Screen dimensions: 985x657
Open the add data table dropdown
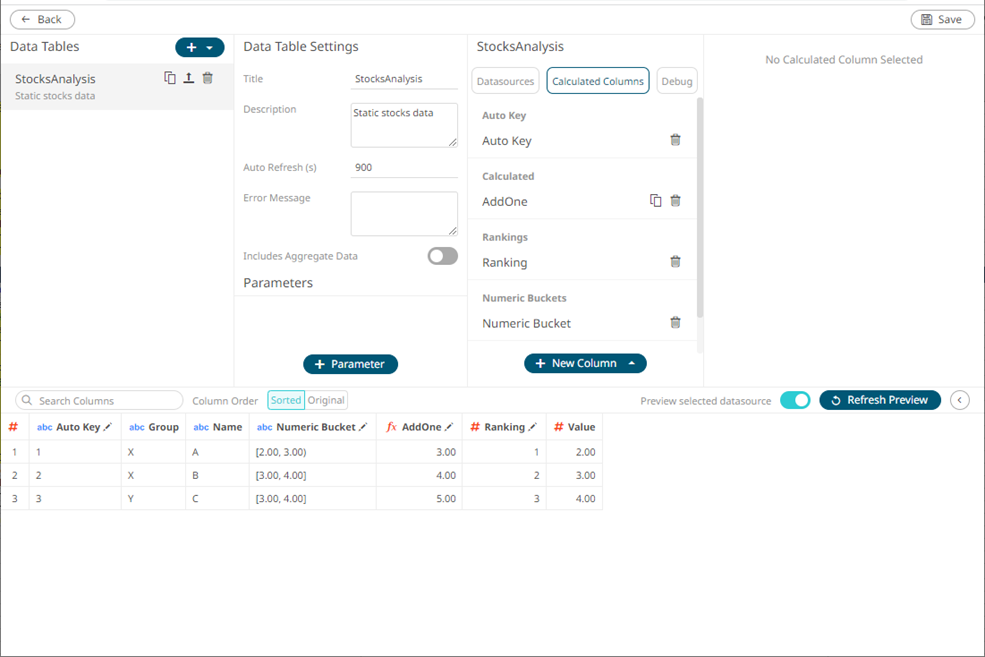pos(200,47)
